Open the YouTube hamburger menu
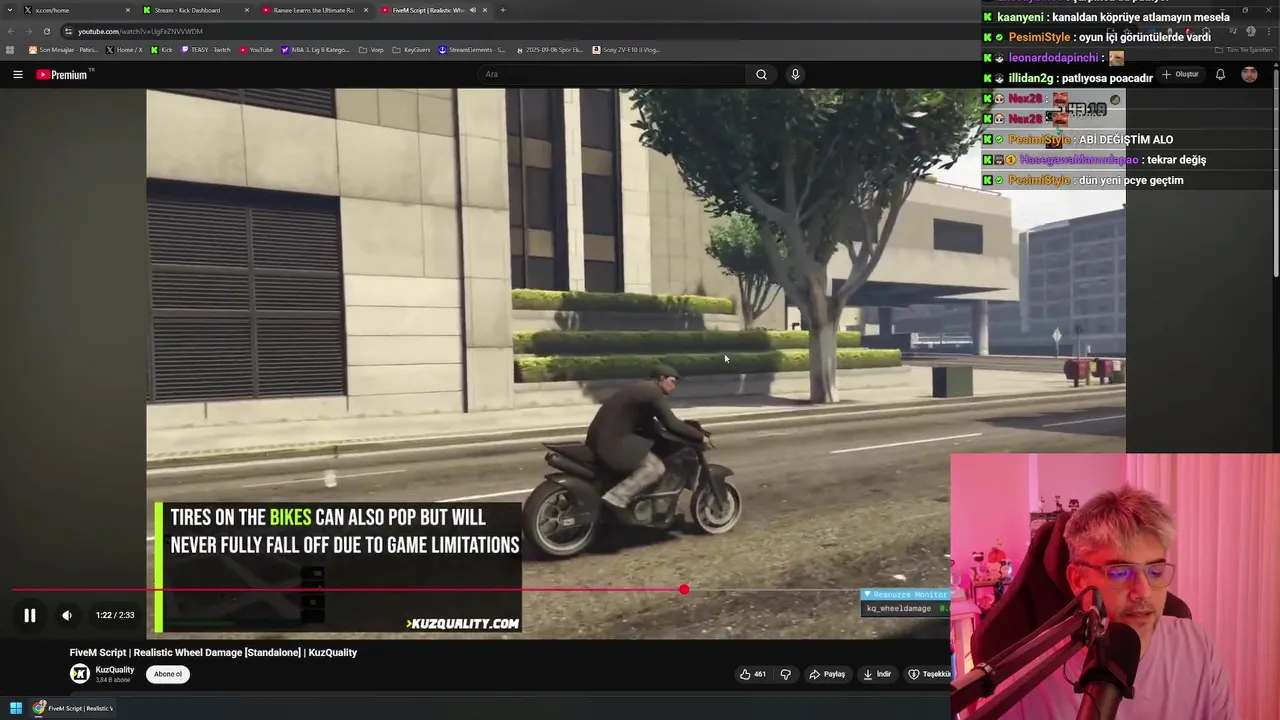This screenshot has height=720, width=1280. pyautogui.click(x=18, y=74)
